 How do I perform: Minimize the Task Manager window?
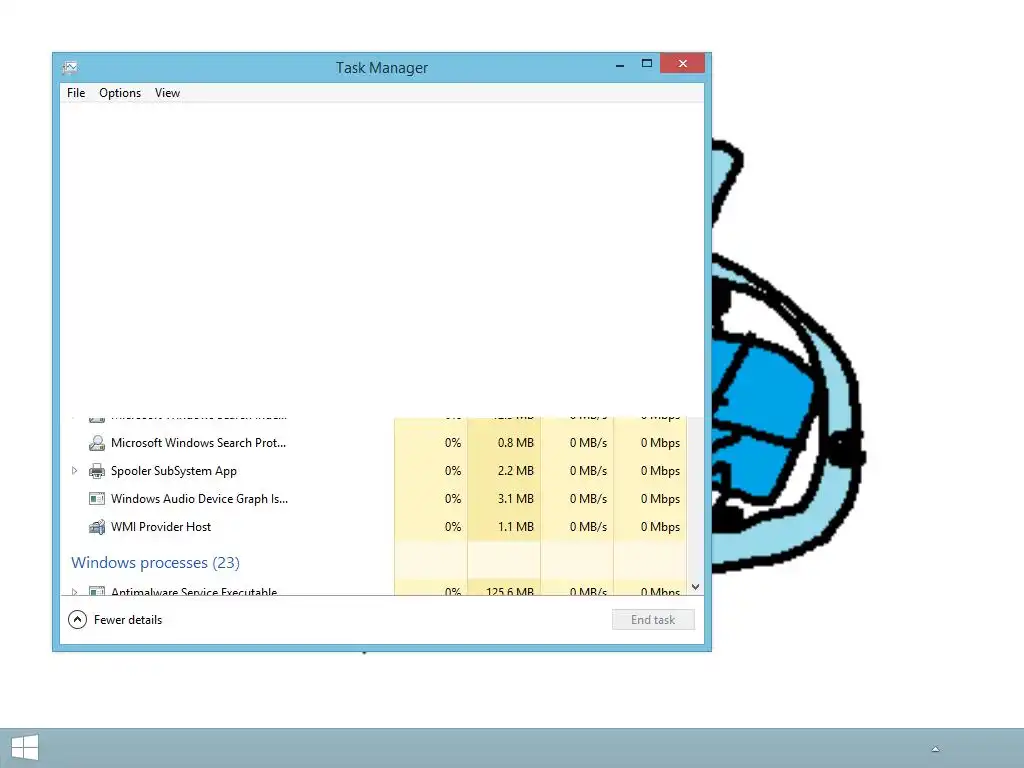click(620, 64)
